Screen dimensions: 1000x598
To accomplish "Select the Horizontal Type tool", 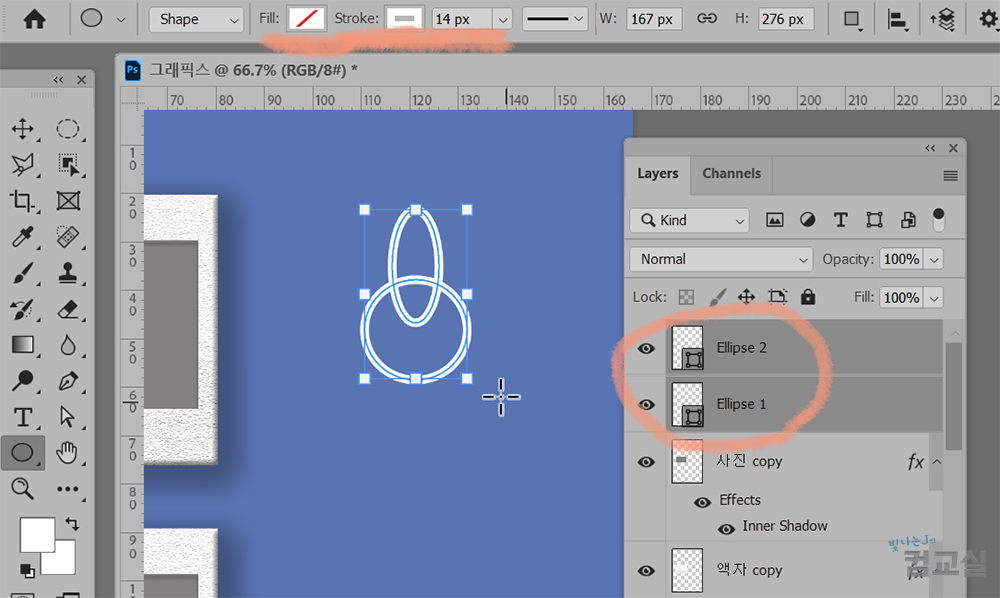I will (23, 417).
